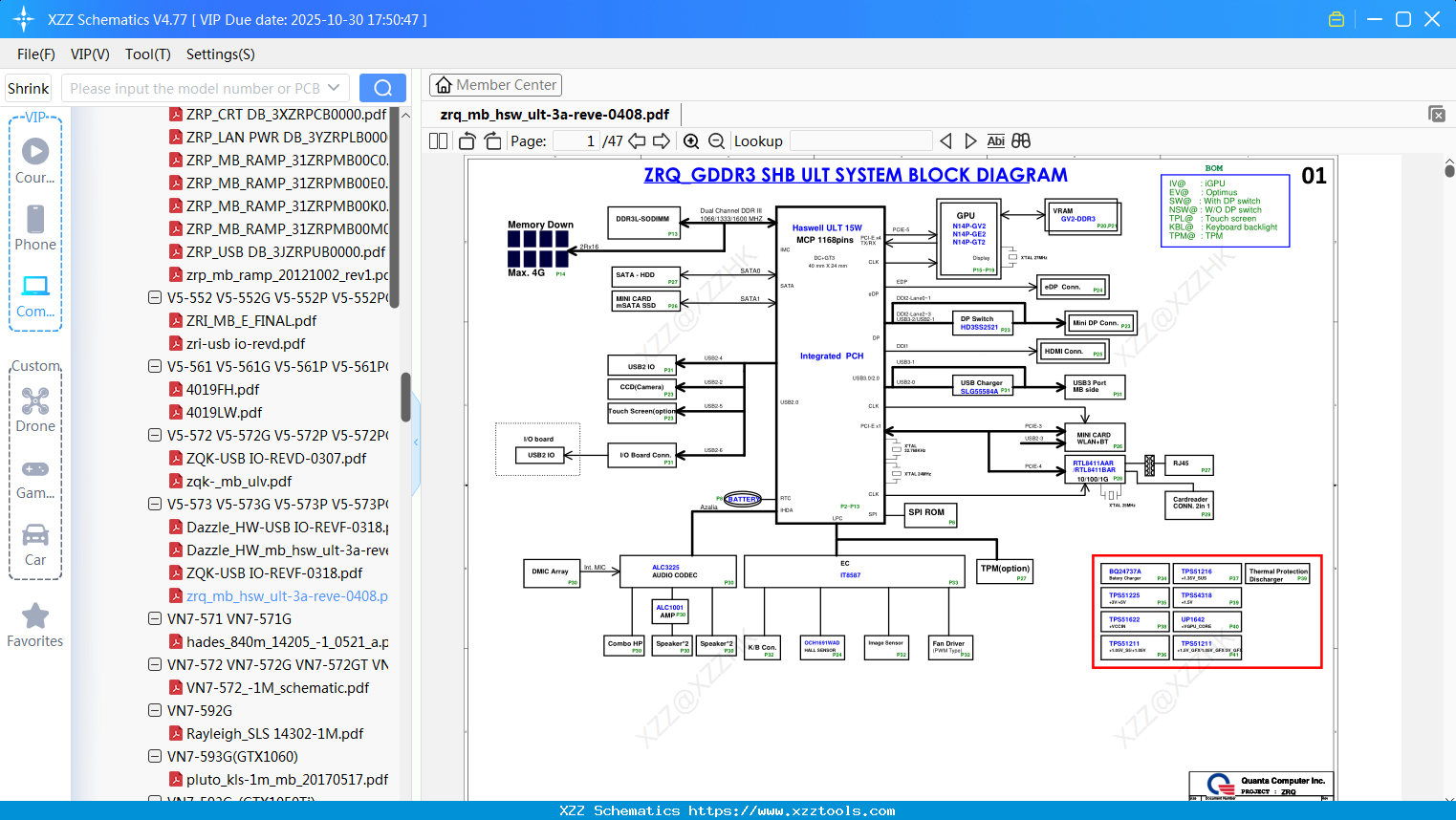Click the Page number field
Screen dimensions: 1456x820
point(576,141)
